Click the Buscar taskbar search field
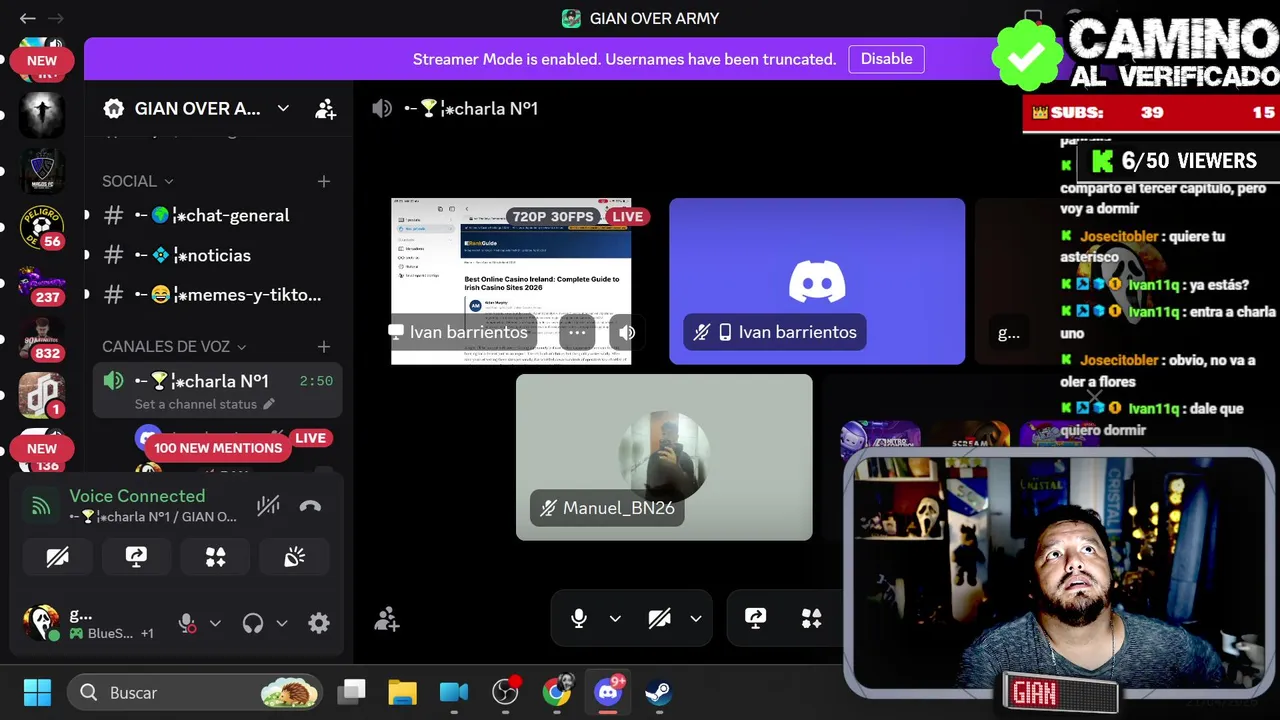The image size is (1280, 720). tap(195, 692)
